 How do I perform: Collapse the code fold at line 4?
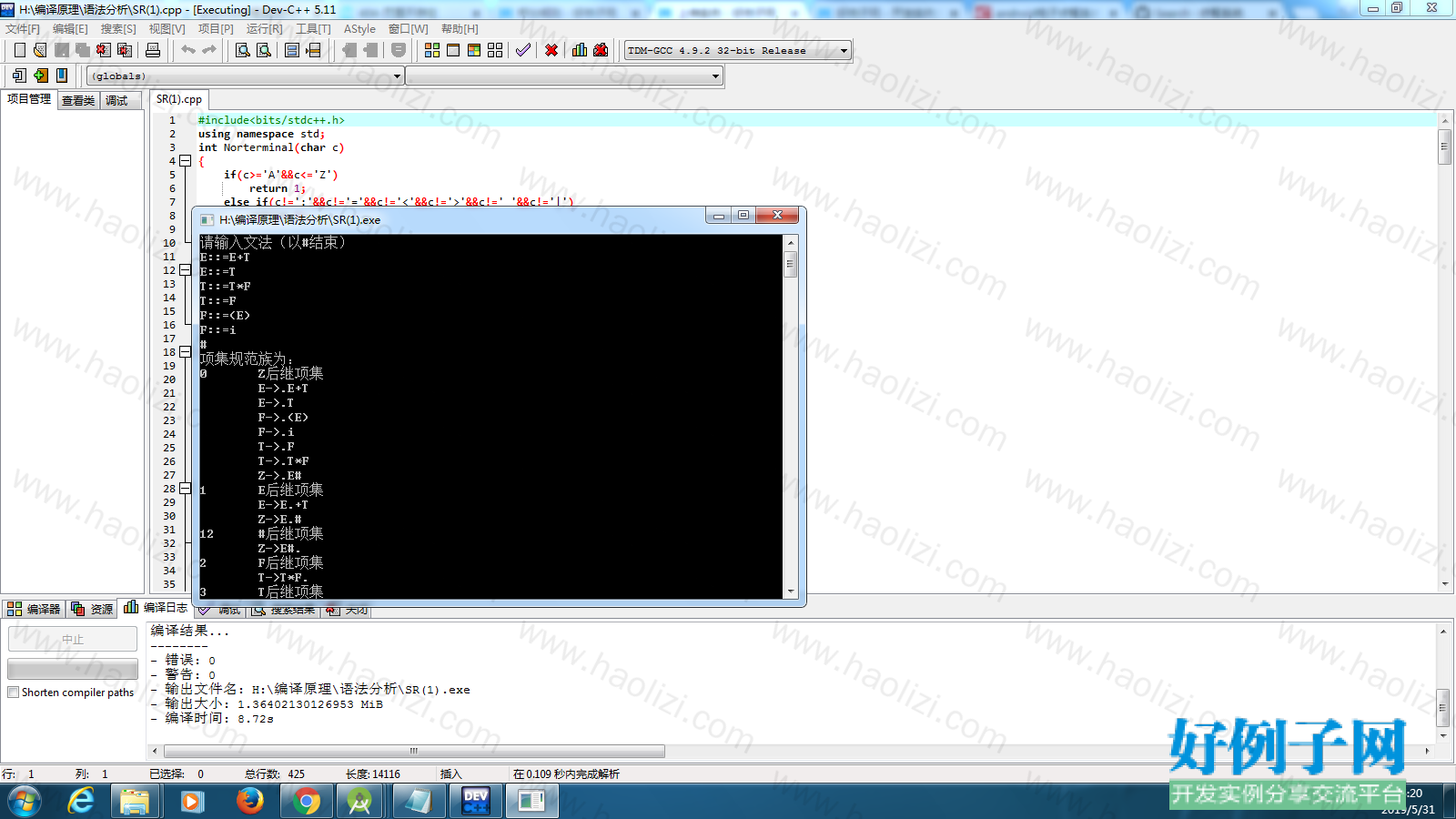pos(185,161)
